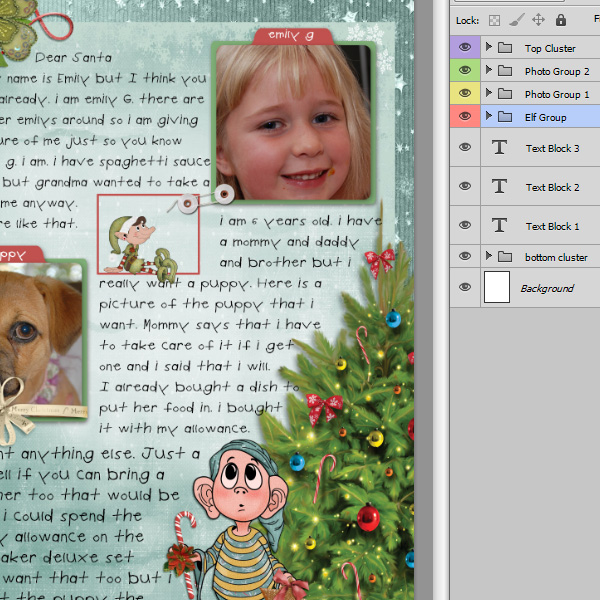
Task: Select the Photo Group 2 layer name
Action: (557, 72)
